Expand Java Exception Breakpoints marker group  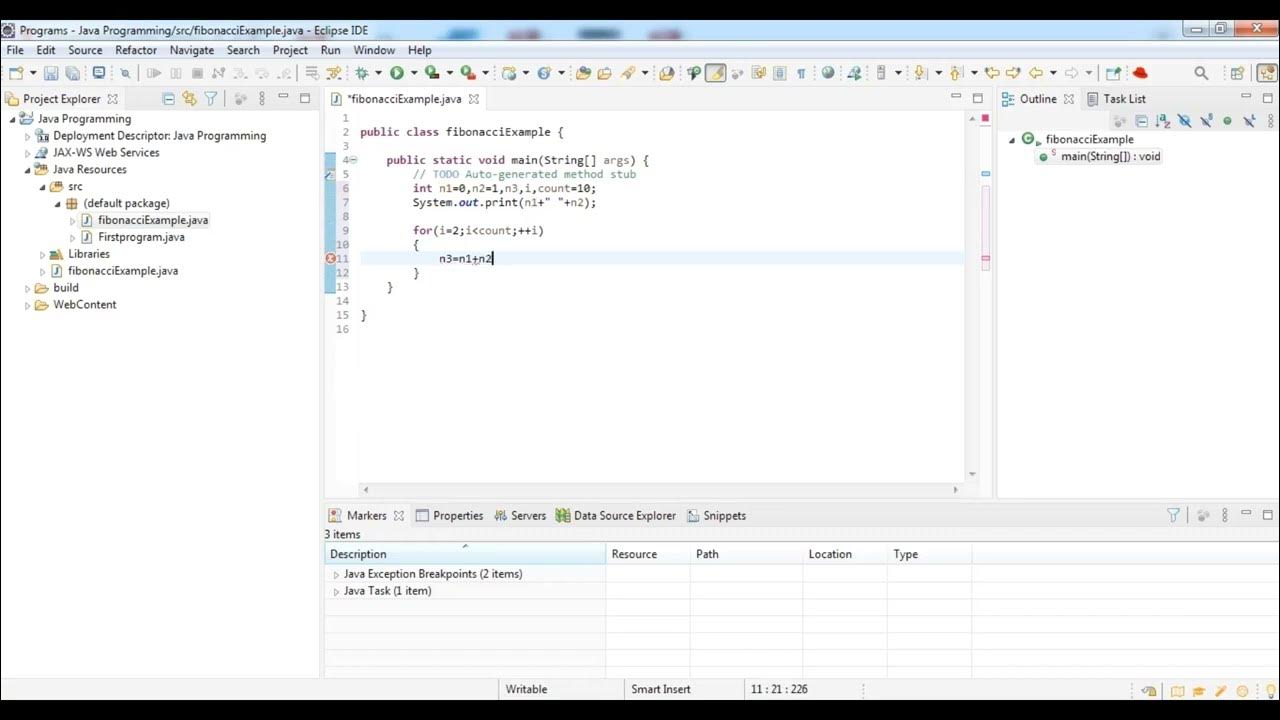click(x=336, y=575)
